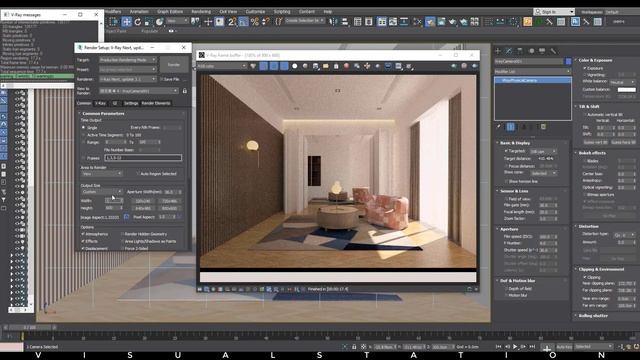Open the Area to Render dropdown
The image size is (640, 360).
point(102,174)
